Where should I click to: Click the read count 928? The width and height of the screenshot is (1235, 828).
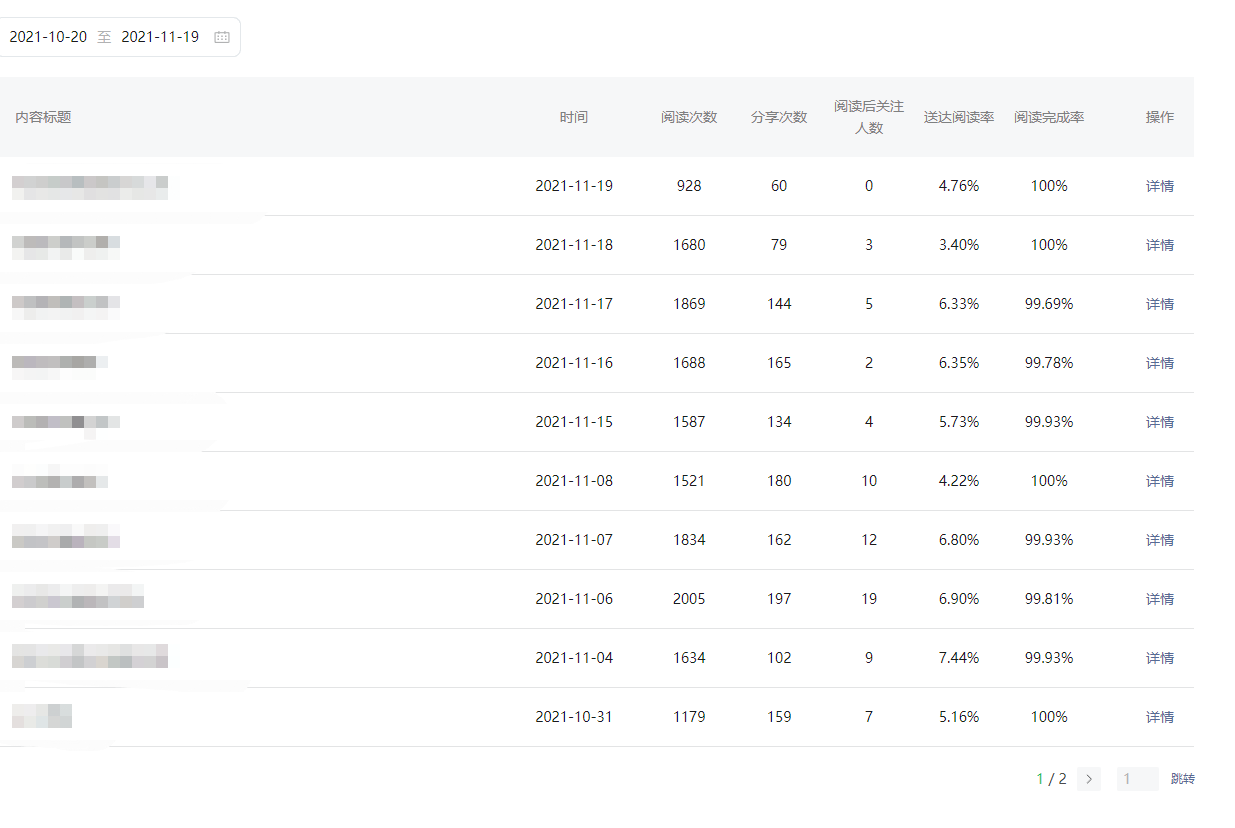point(689,186)
